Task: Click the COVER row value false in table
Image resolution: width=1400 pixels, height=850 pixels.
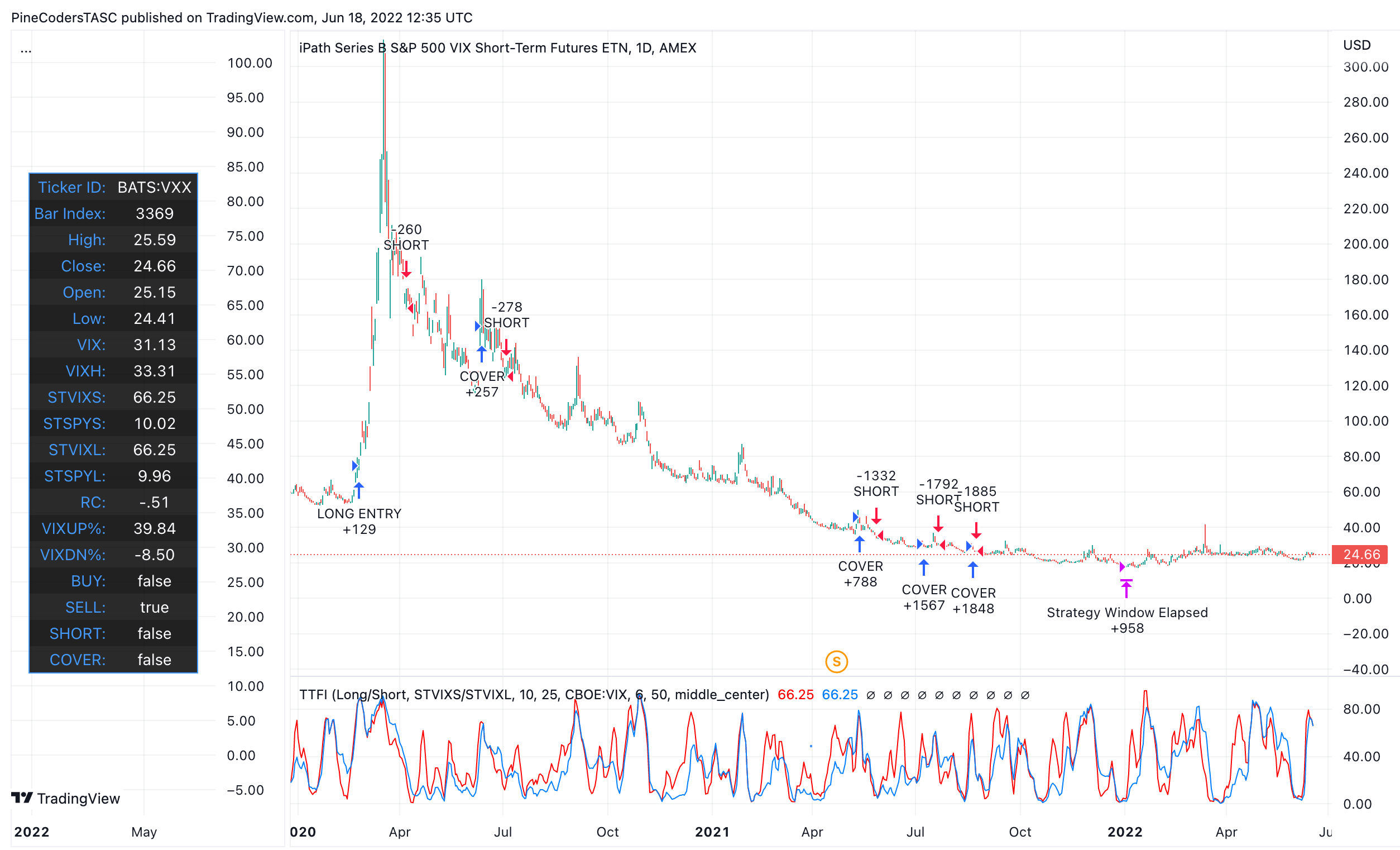Action: (x=154, y=660)
